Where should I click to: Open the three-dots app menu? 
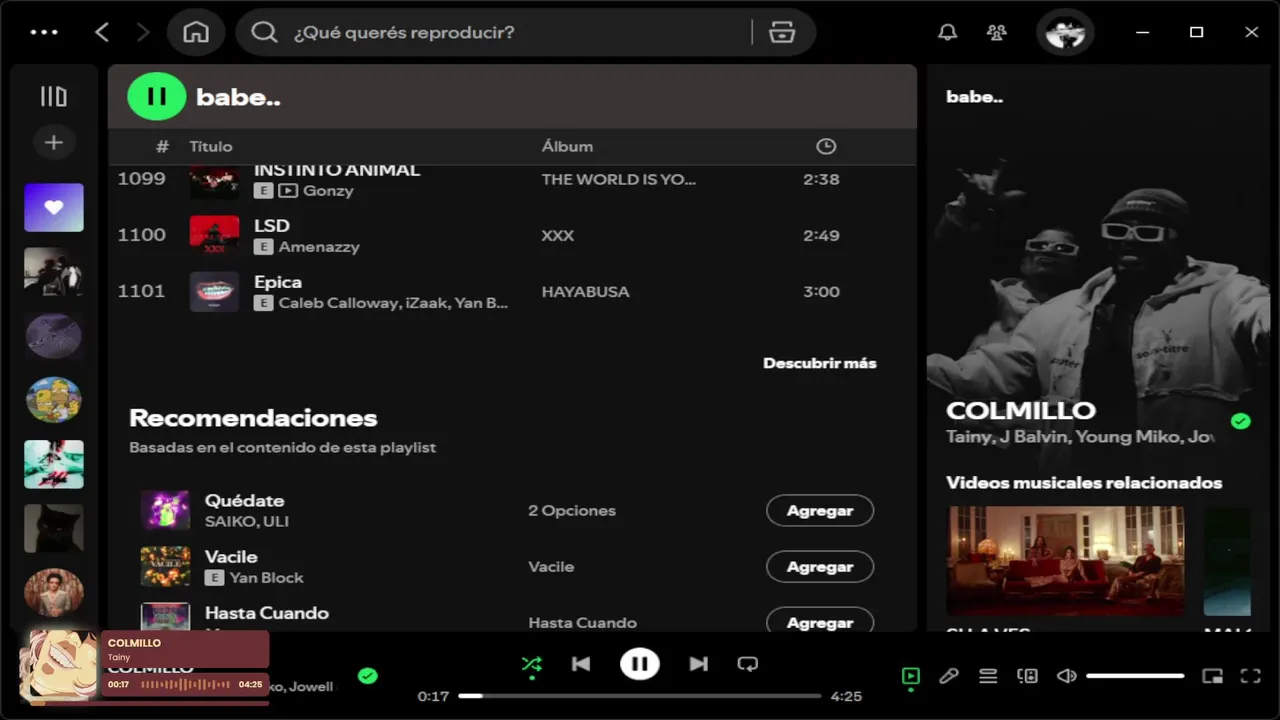click(x=44, y=32)
